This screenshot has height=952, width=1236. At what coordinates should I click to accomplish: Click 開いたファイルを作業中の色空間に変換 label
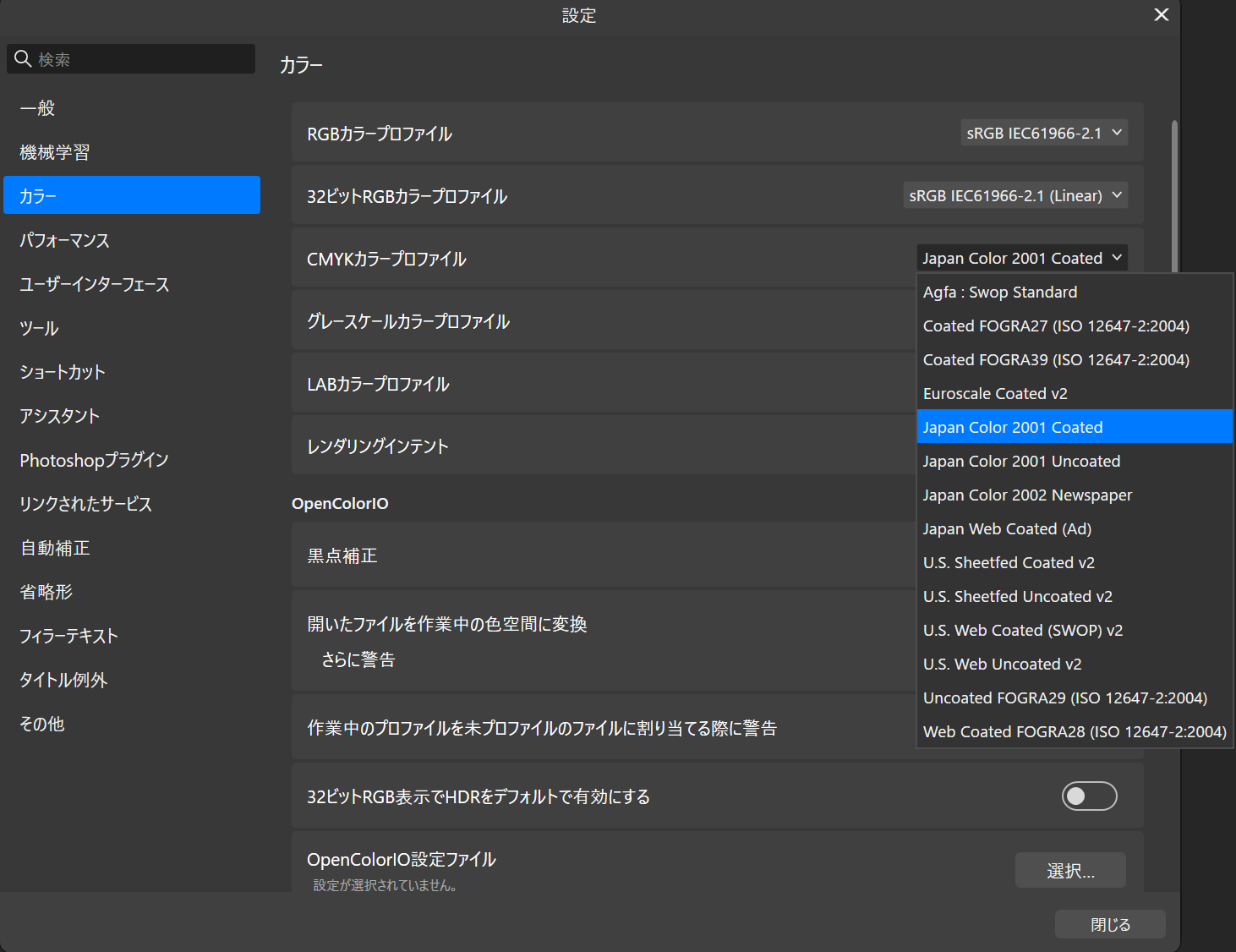[x=447, y=624]
